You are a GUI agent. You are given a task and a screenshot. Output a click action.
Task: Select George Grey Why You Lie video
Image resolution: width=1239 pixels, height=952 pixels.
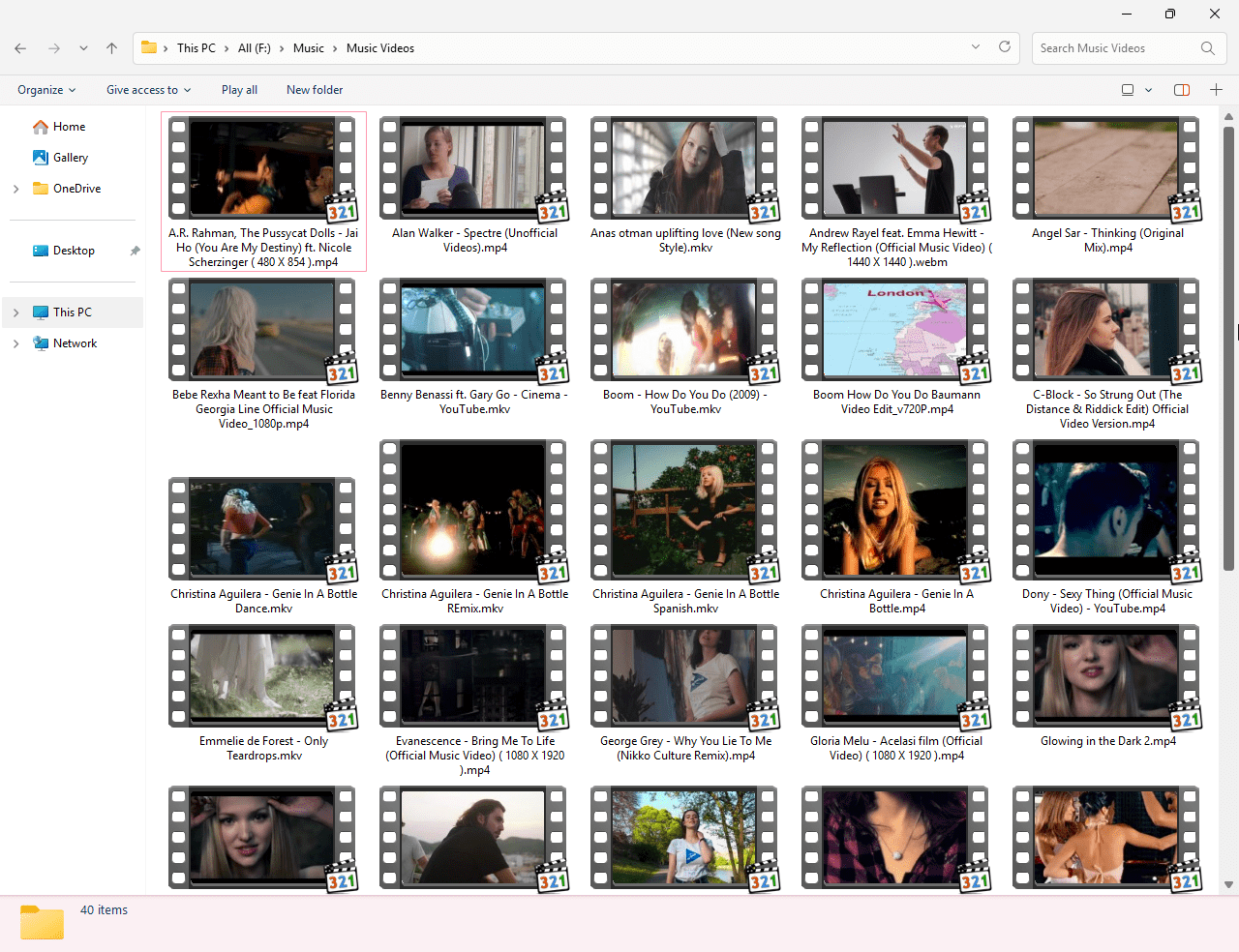click(685, 694)
